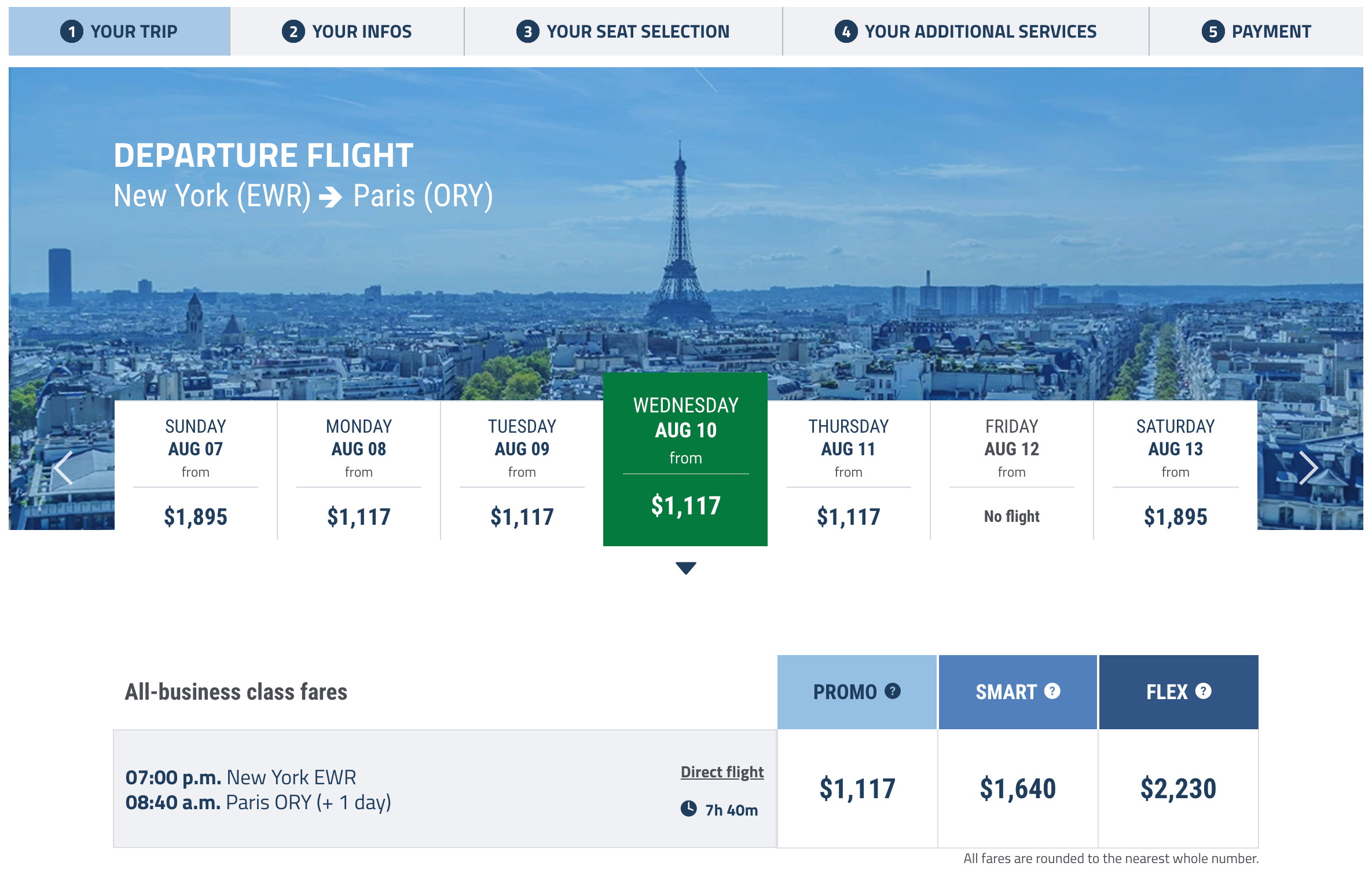Select the $1,117 Promo fare
Screen dimensions: 1372x870
pyautogui.click(x=857, y=788)
